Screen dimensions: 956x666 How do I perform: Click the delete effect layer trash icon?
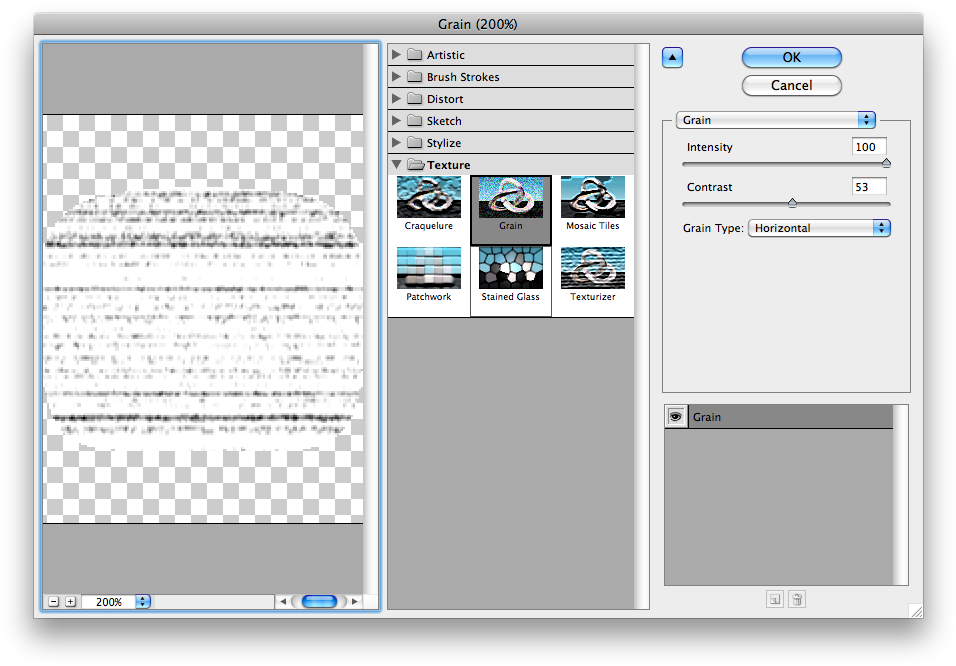(797, 599)
